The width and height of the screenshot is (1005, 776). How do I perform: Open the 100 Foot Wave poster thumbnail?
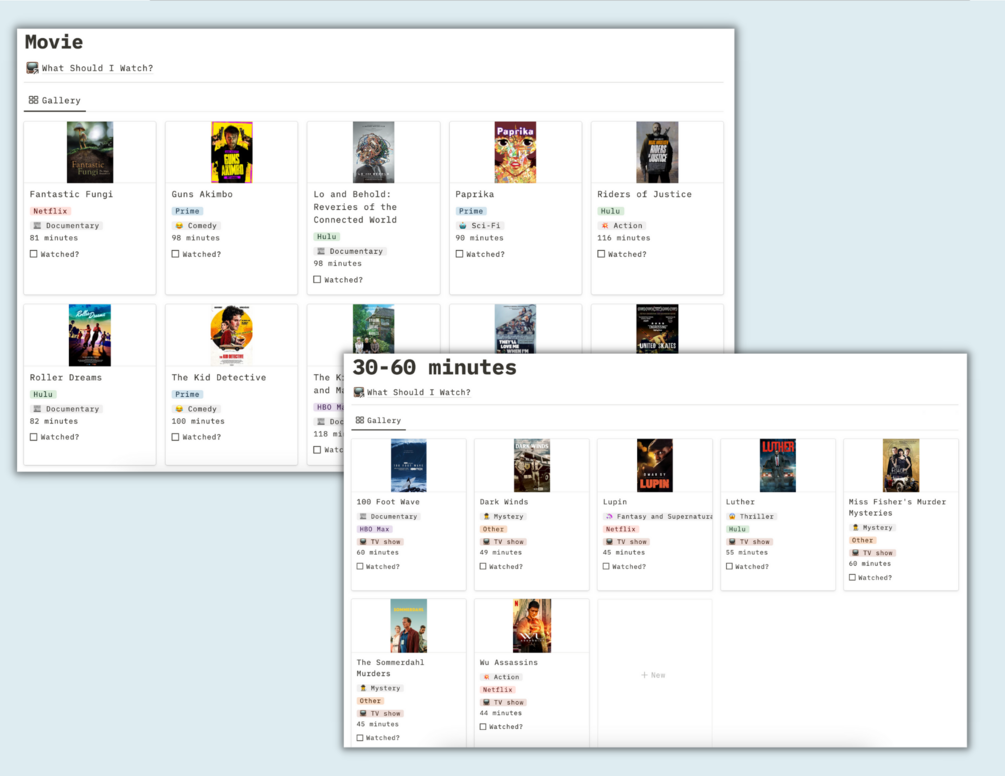pyautogui.click(x=409, y=465)
